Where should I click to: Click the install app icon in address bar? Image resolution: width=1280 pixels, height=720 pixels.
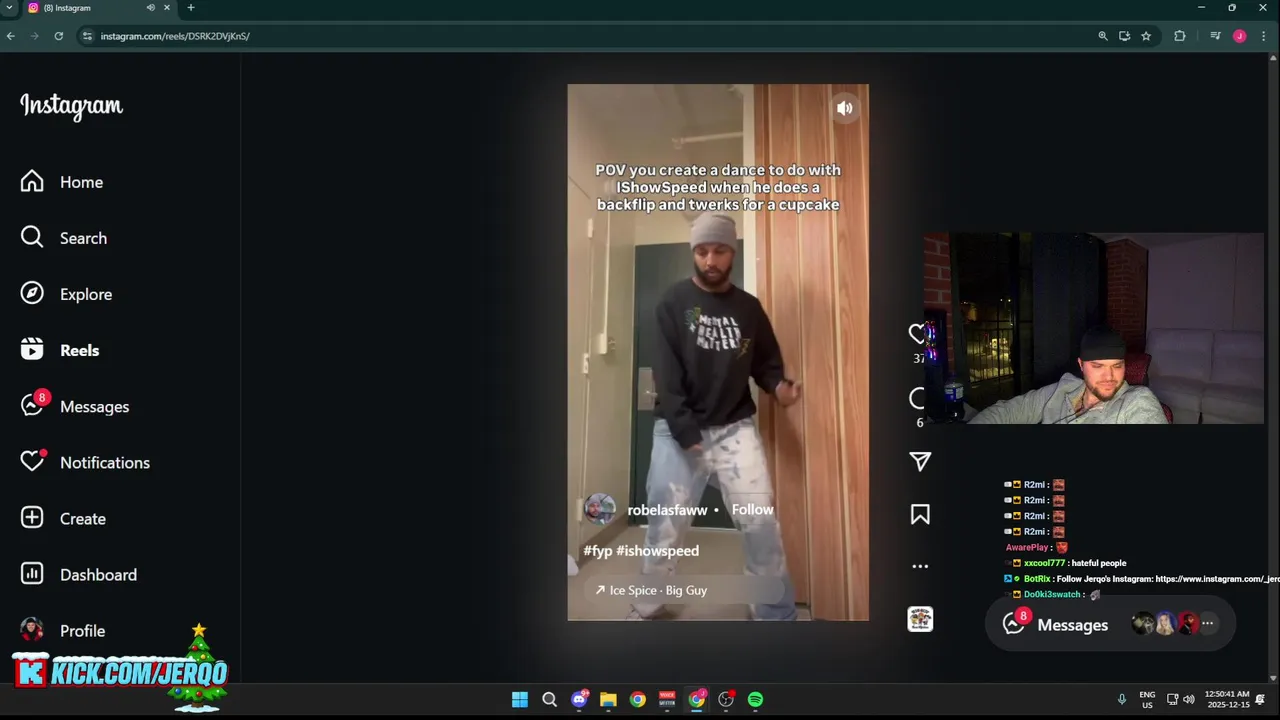1125,36
